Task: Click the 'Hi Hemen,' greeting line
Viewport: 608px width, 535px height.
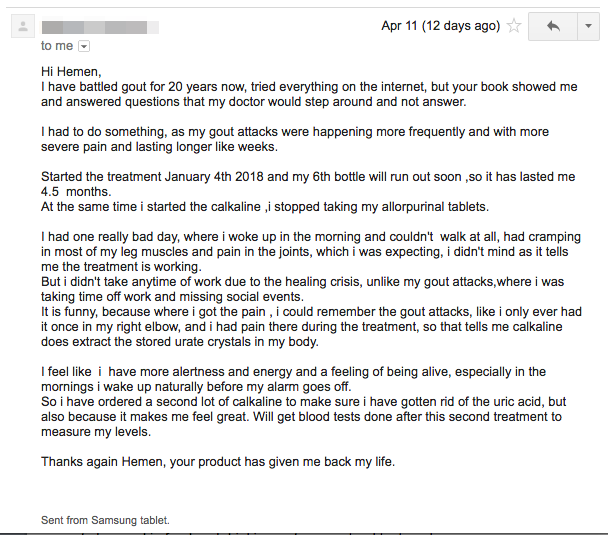Action: pos(71,72)
